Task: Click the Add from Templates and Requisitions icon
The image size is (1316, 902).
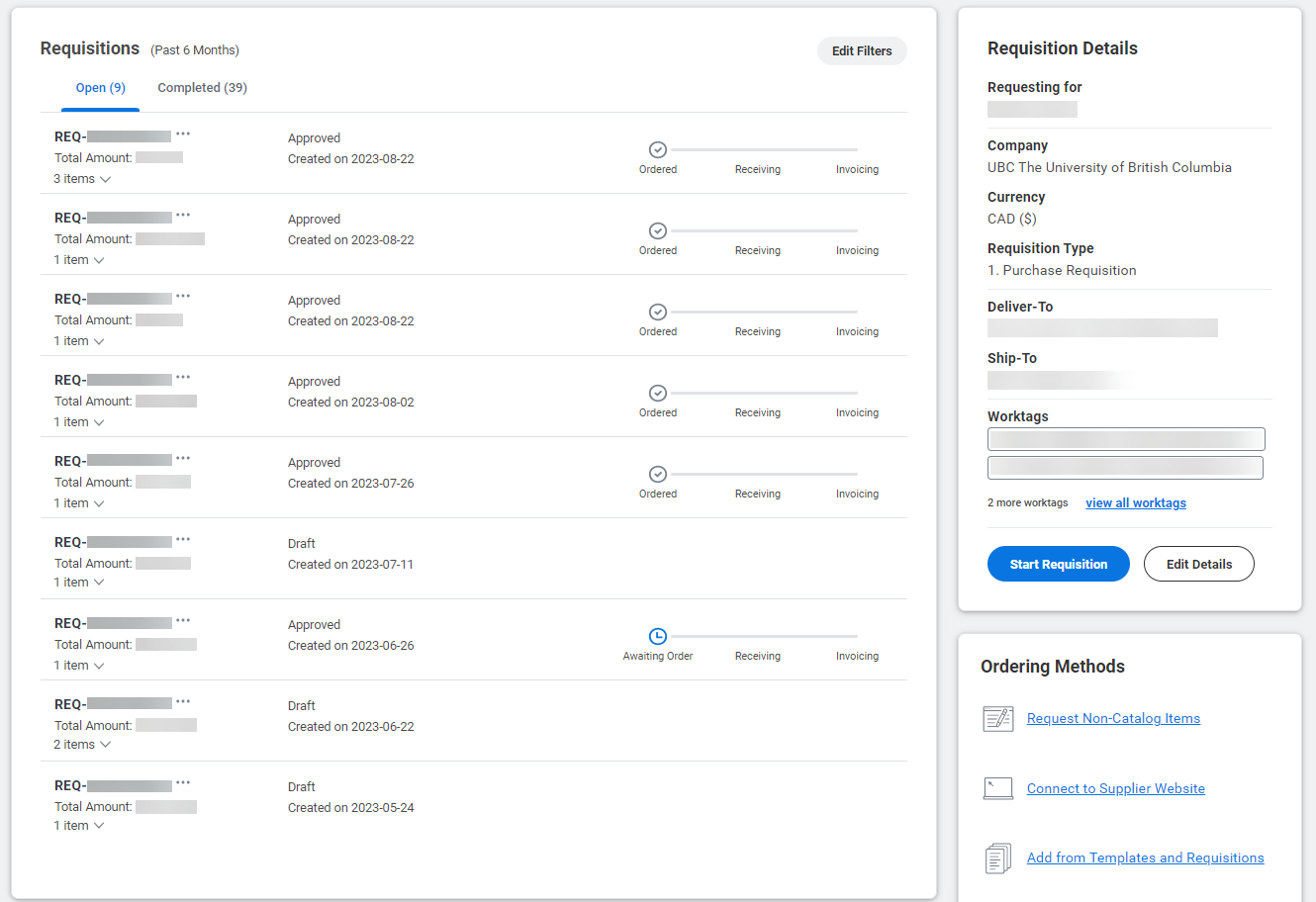Action: pyautogui.click(x=998, y=857)
